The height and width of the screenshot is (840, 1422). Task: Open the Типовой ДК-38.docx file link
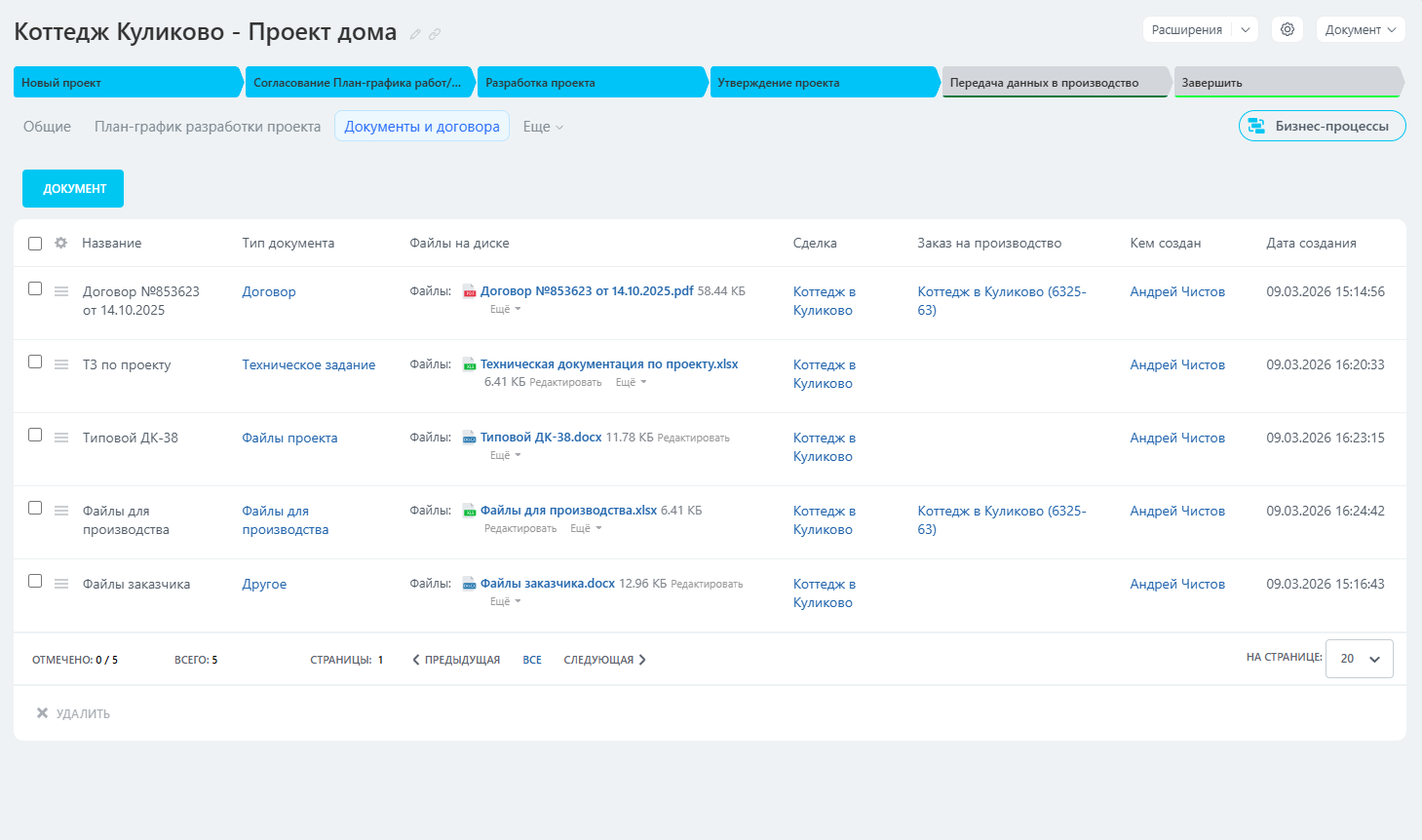coord(541,438)
